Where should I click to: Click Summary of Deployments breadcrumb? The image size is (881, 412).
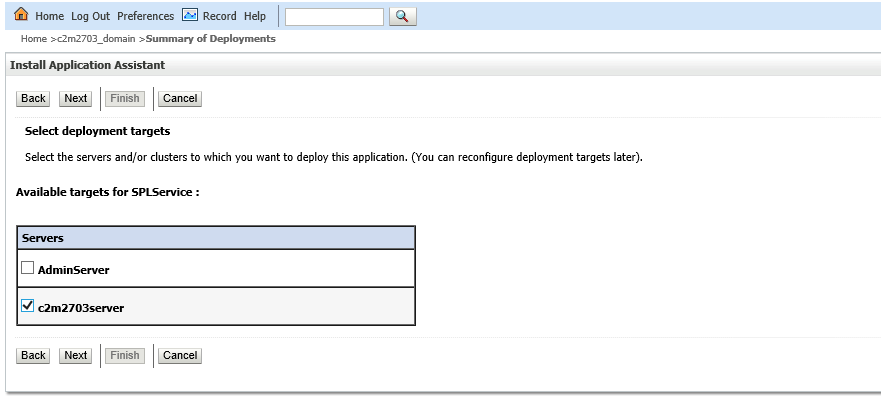[x=211, y=39]
